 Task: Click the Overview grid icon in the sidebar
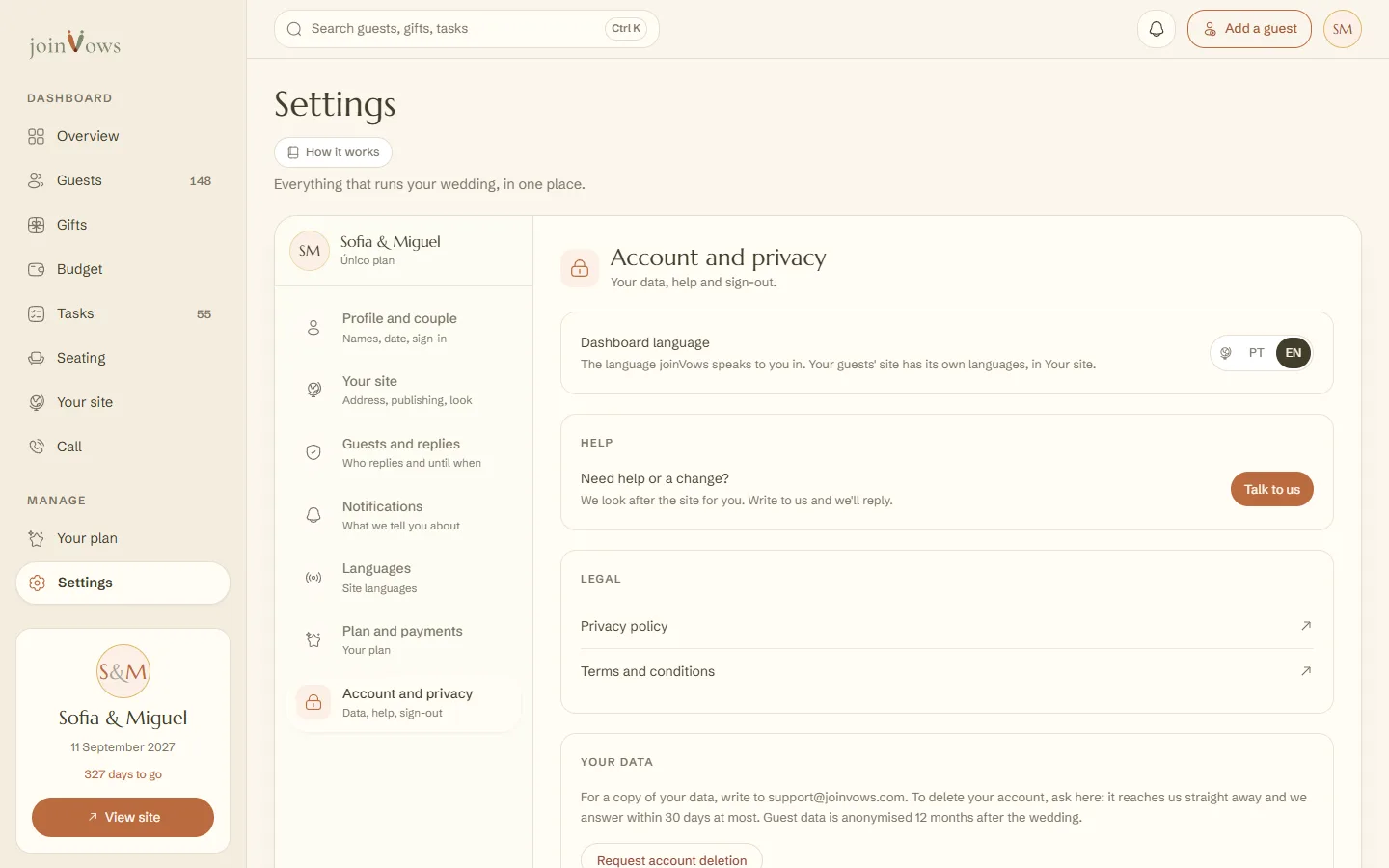pyautogui.click(x=37, y=137)
